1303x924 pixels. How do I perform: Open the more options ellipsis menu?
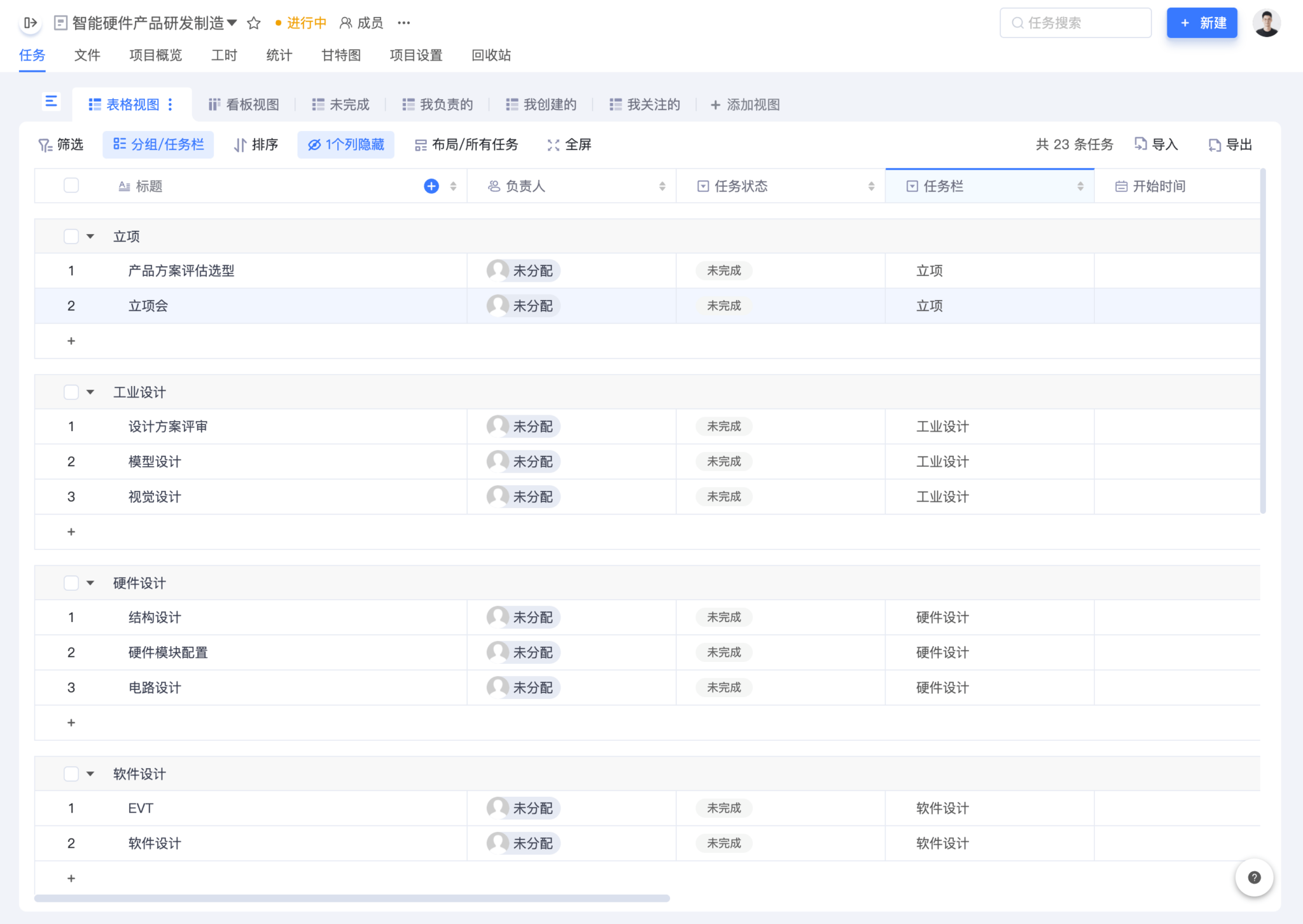[x=403, y=23]
